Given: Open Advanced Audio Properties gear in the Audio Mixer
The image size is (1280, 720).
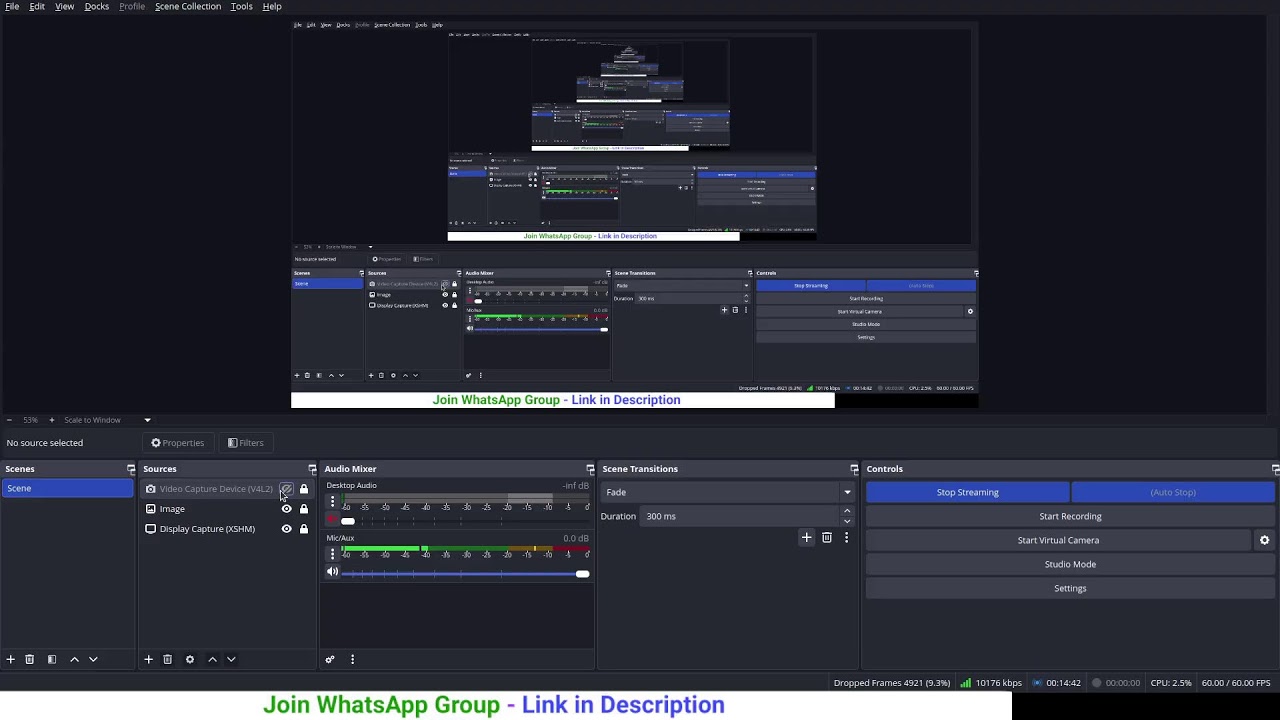Looking at the screenshot, I should coord(330,659).
